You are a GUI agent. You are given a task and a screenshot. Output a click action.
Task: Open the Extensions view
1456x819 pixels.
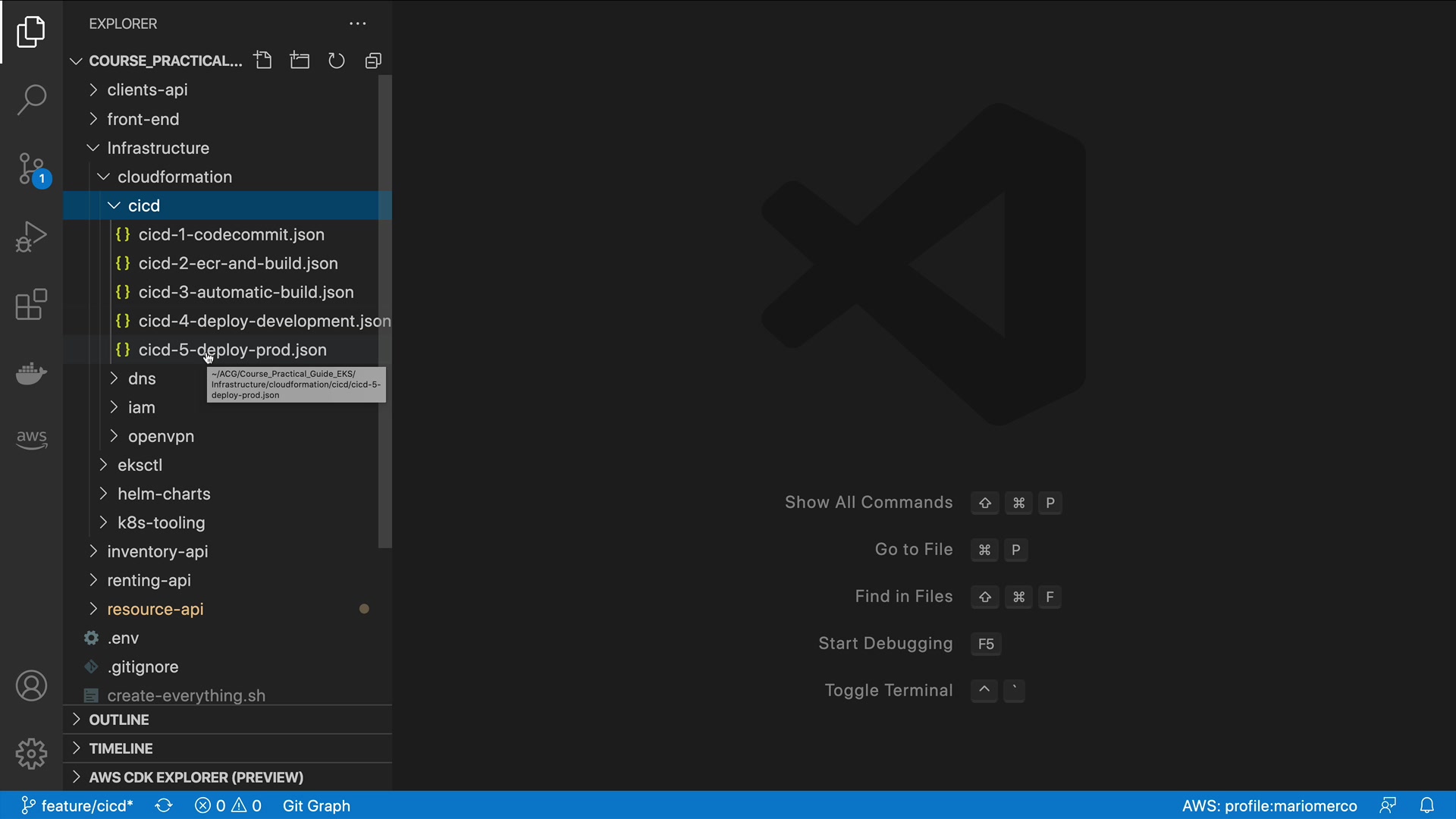[x=31, y=305]
